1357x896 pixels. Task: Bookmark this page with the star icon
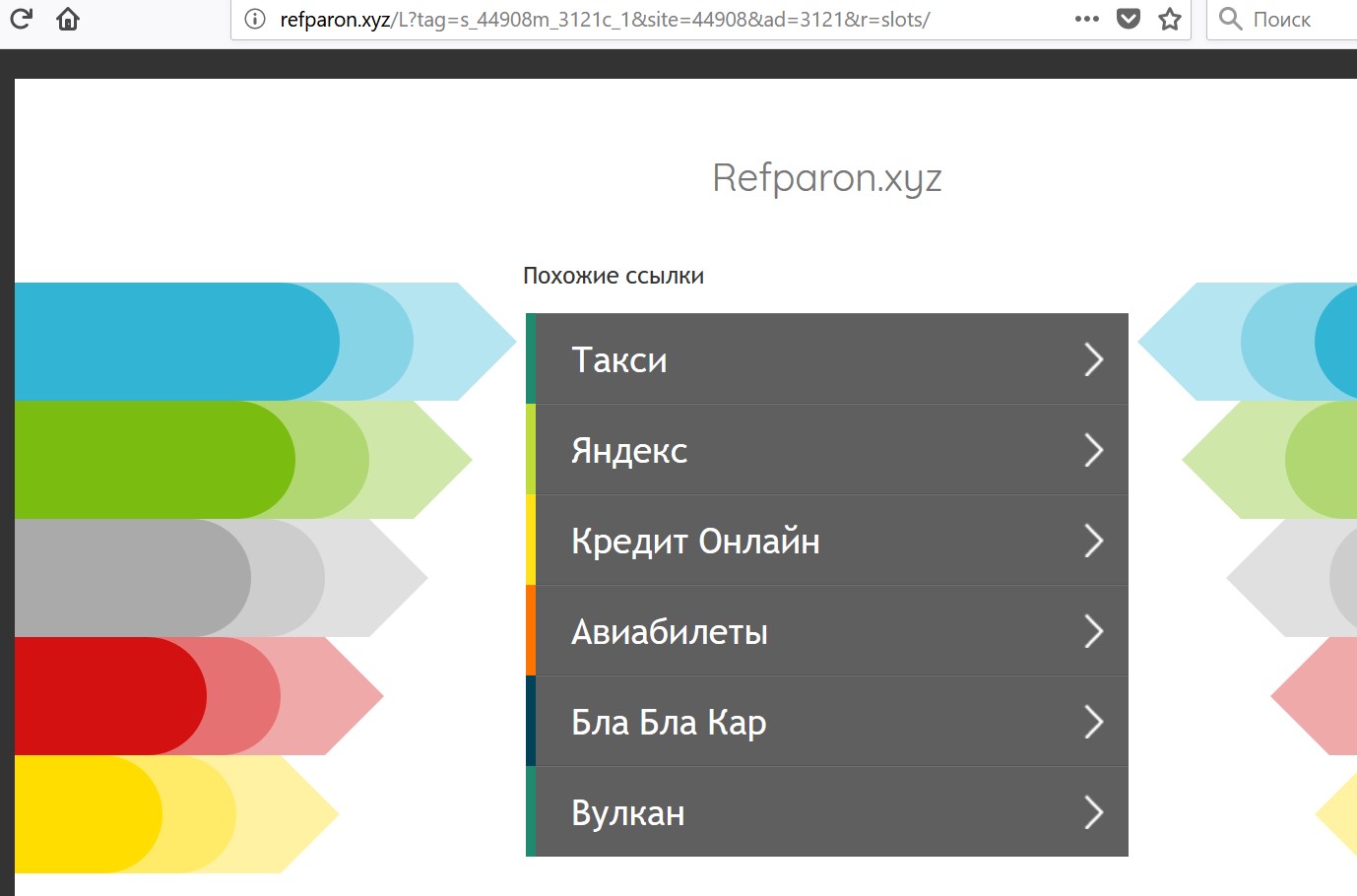coord(1170,19)
